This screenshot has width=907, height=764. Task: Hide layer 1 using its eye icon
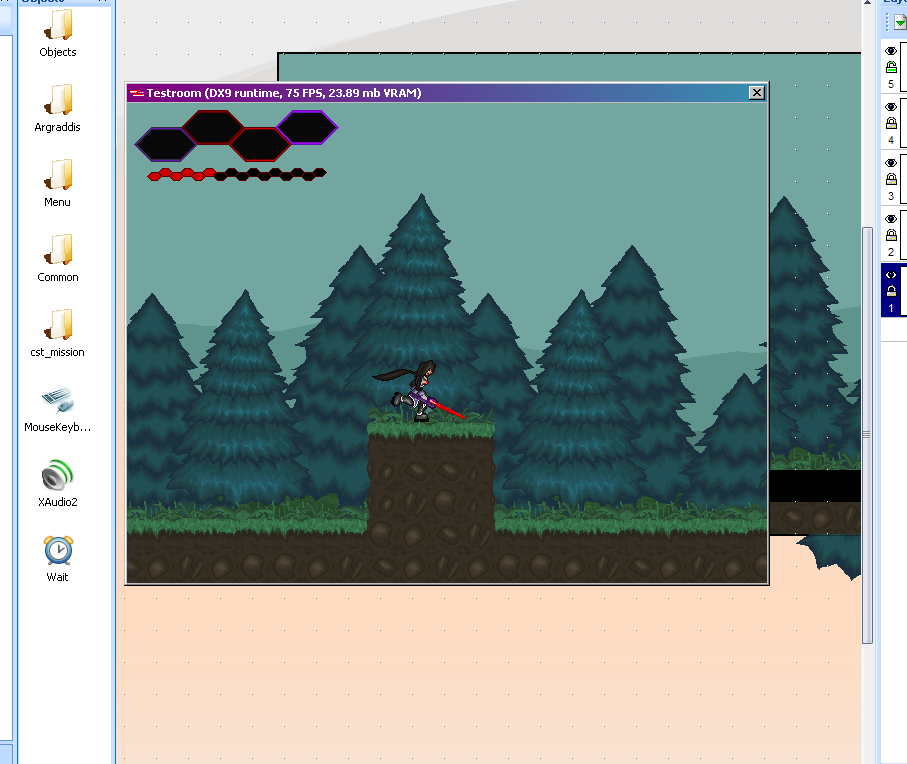coord(891,275)
